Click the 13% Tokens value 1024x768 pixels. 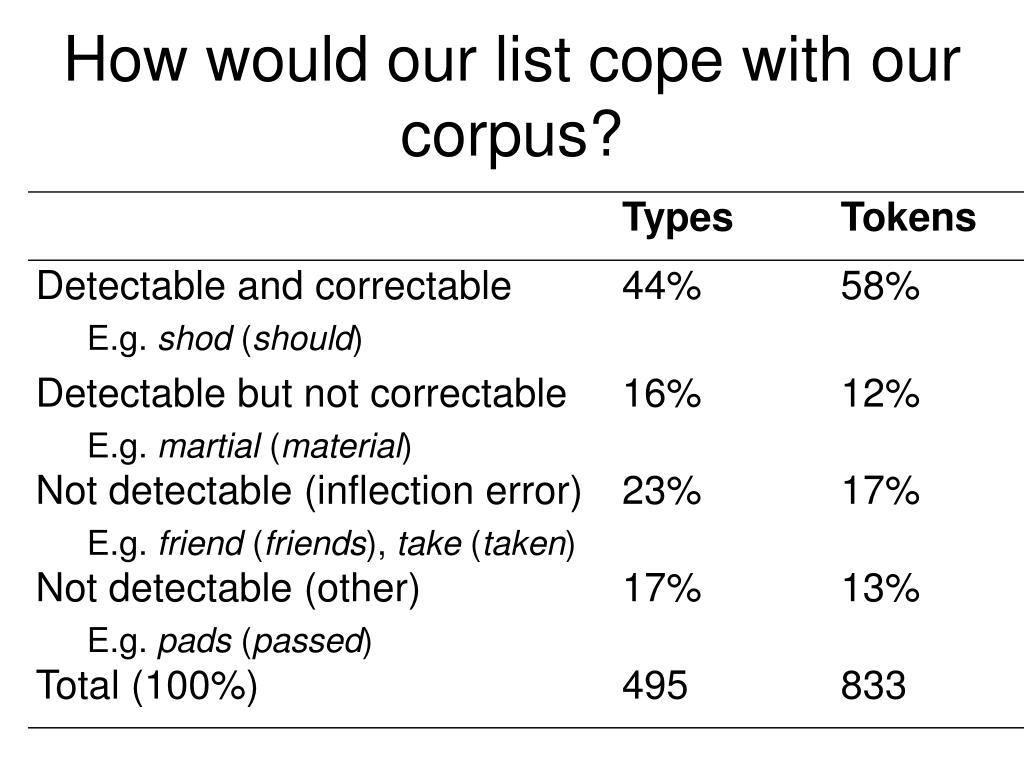click(x=880, y=588)
